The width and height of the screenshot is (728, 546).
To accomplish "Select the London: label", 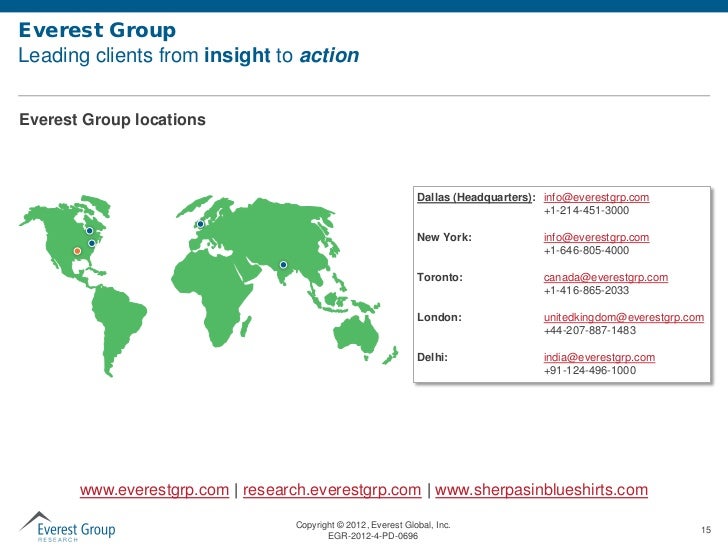I will 439,317.
